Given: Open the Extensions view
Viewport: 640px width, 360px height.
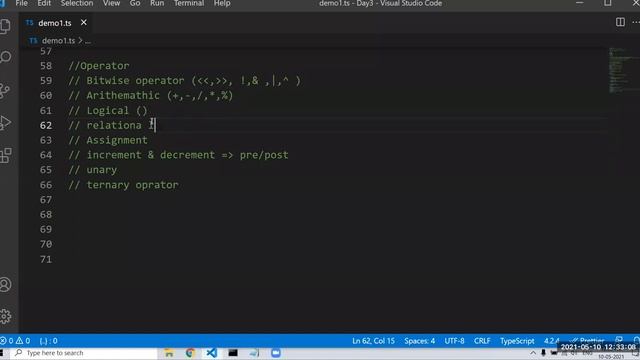Looking at the screenshot, I should point(5,155).
